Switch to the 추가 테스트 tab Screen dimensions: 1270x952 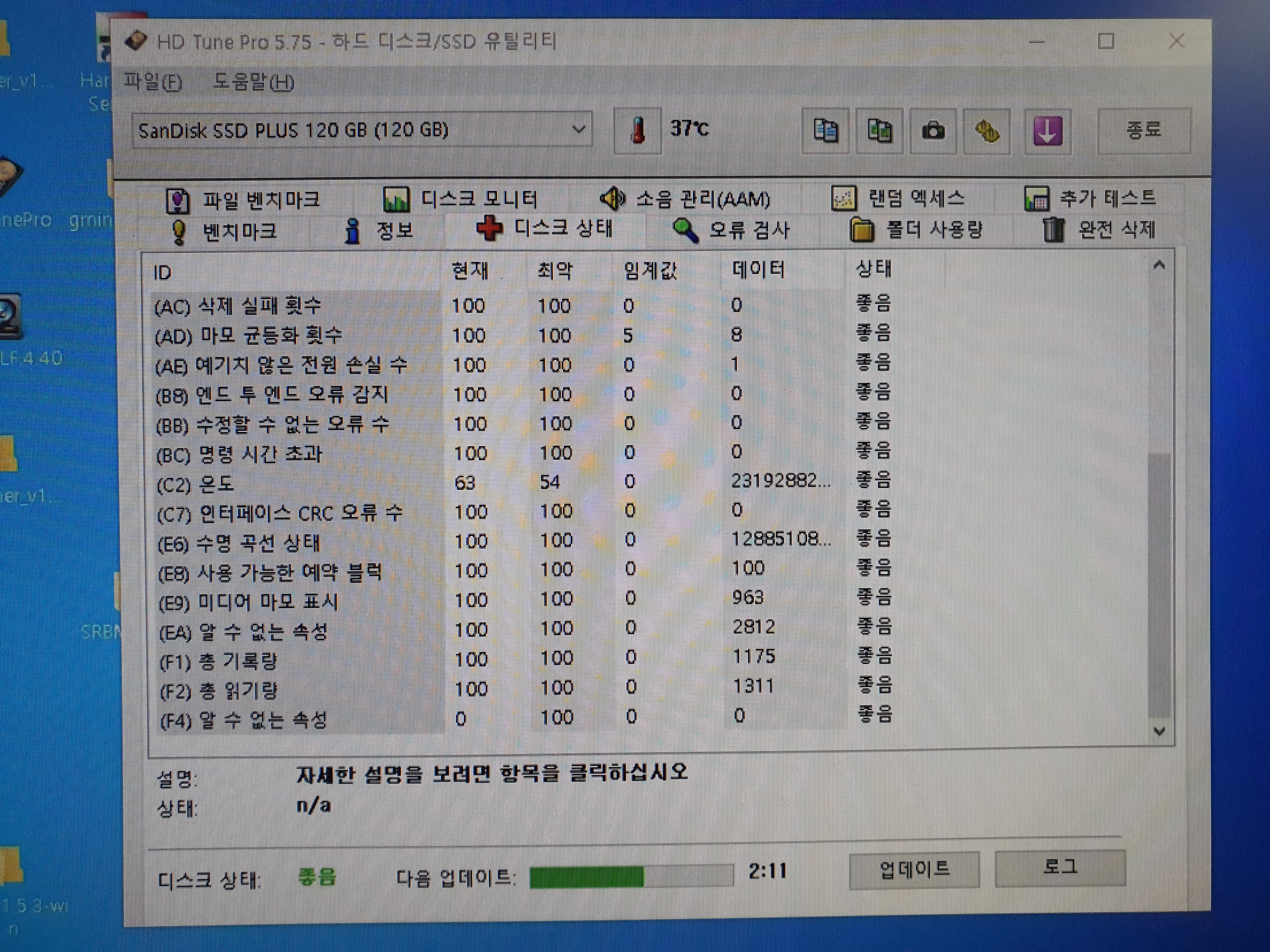1090,198
